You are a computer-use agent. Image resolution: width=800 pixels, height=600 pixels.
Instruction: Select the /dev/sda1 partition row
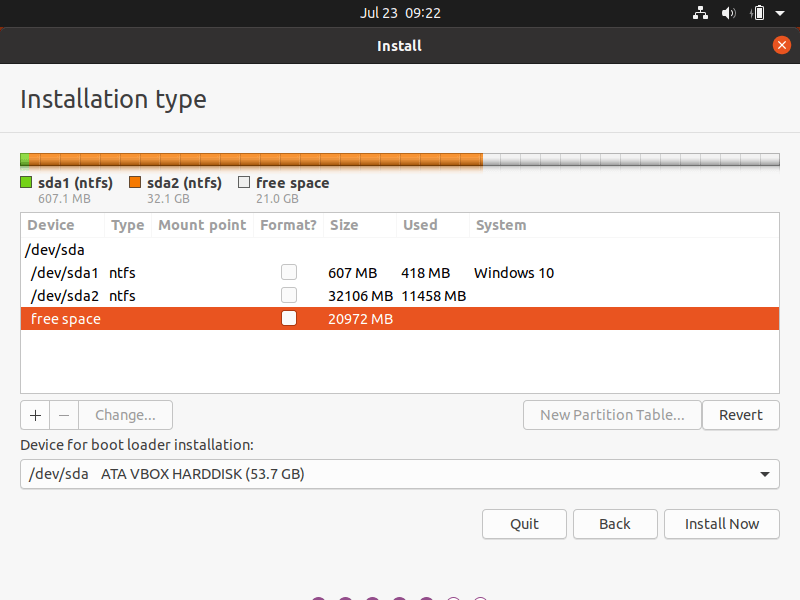point(399,273)
